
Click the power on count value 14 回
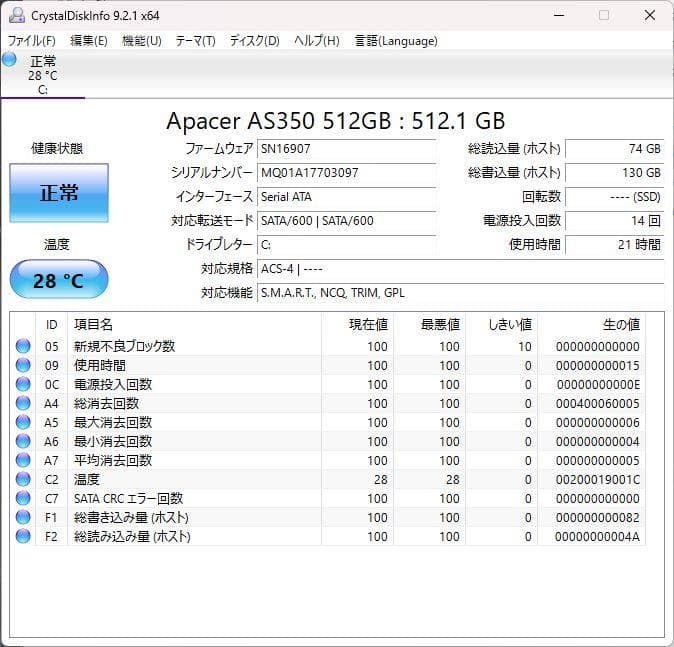click(615, 221)
